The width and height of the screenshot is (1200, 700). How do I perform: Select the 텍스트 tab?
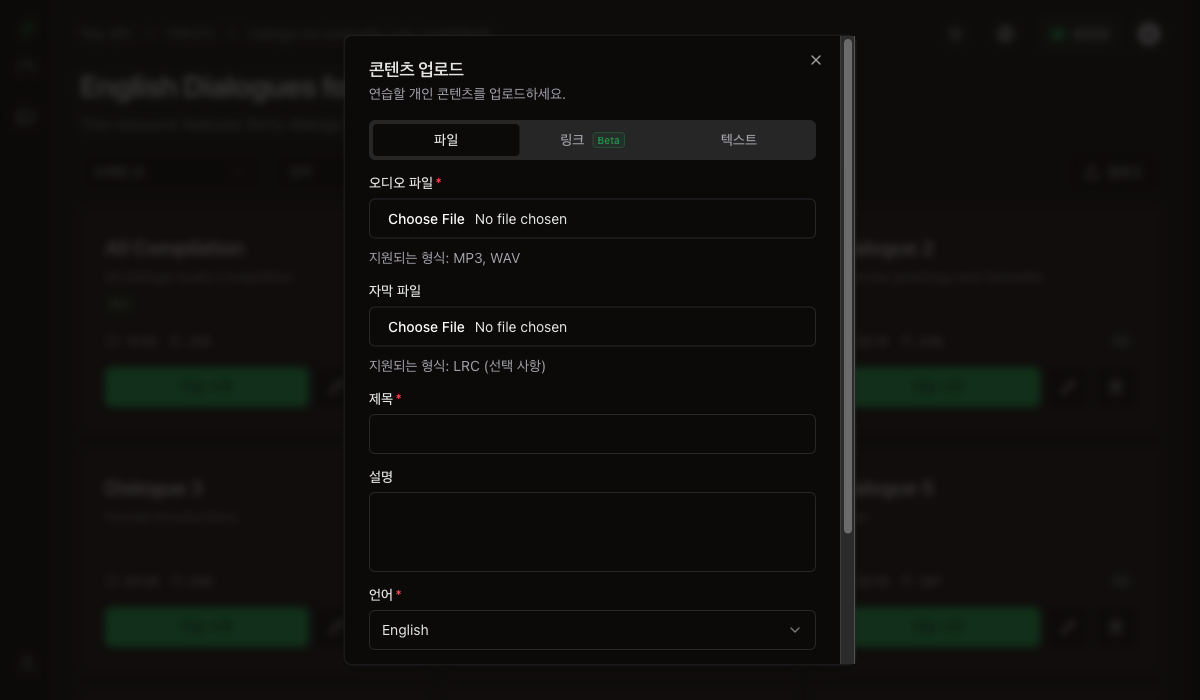[738, 140]
